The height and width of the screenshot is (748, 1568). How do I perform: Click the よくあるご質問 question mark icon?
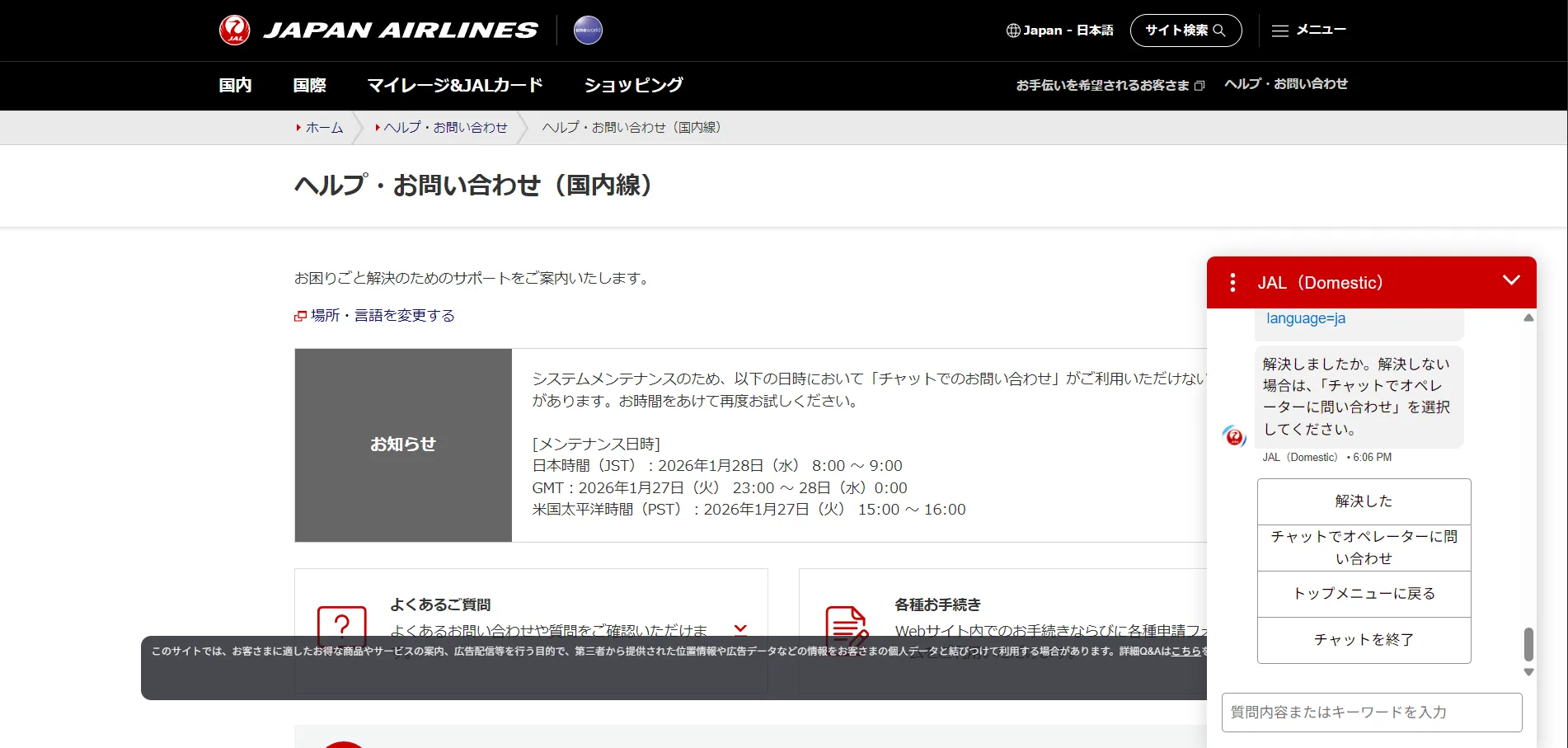point(341,627)
